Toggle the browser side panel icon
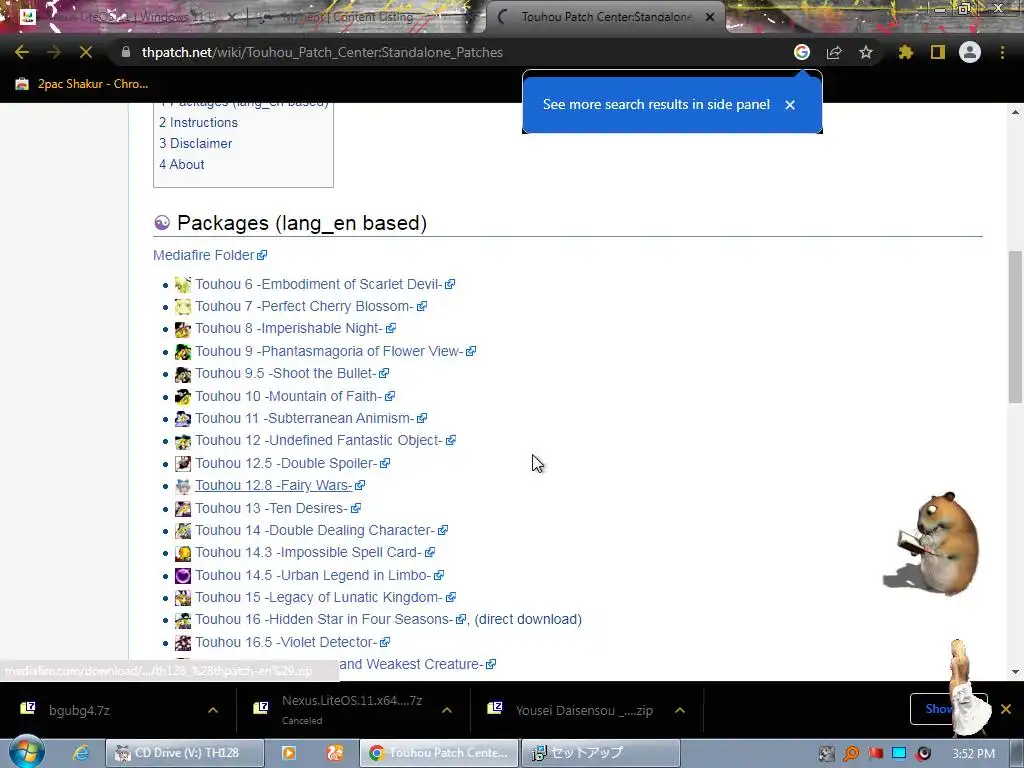Screen dimensions: 1024x768 click(938, 52)
